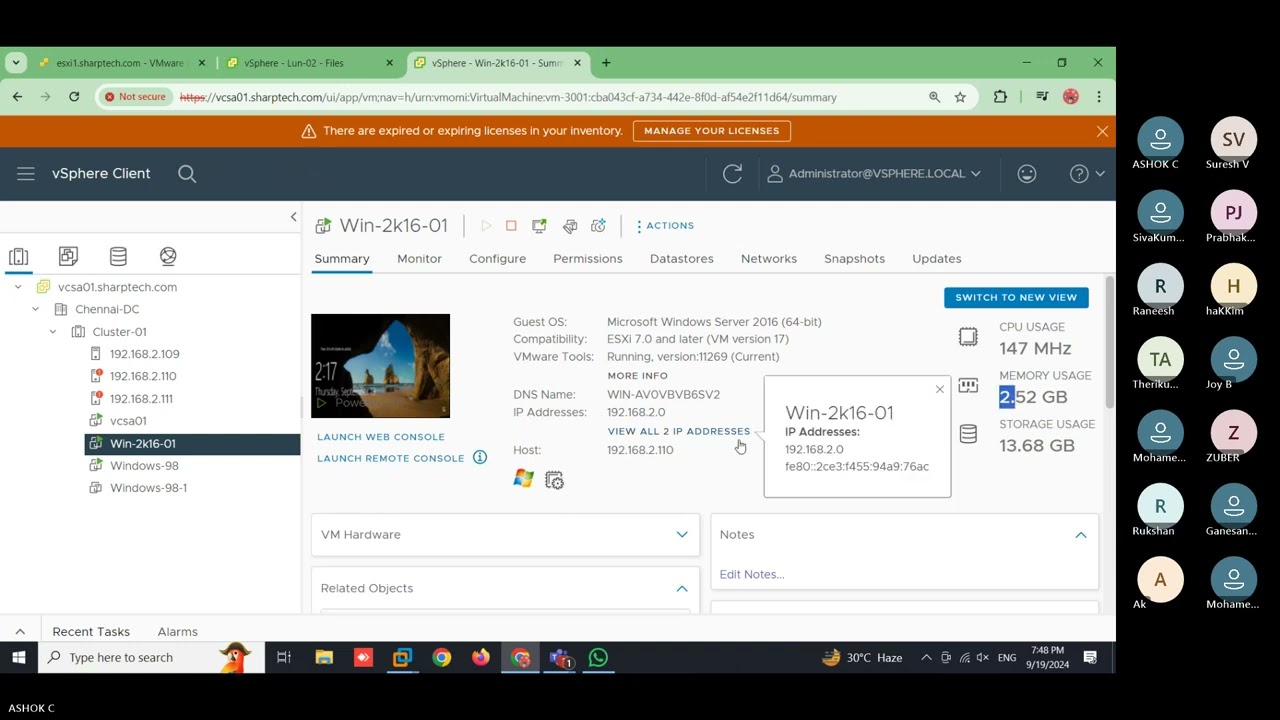Switch to the Summary tab
Screen dimensions: 1280x720
(342, 259)
